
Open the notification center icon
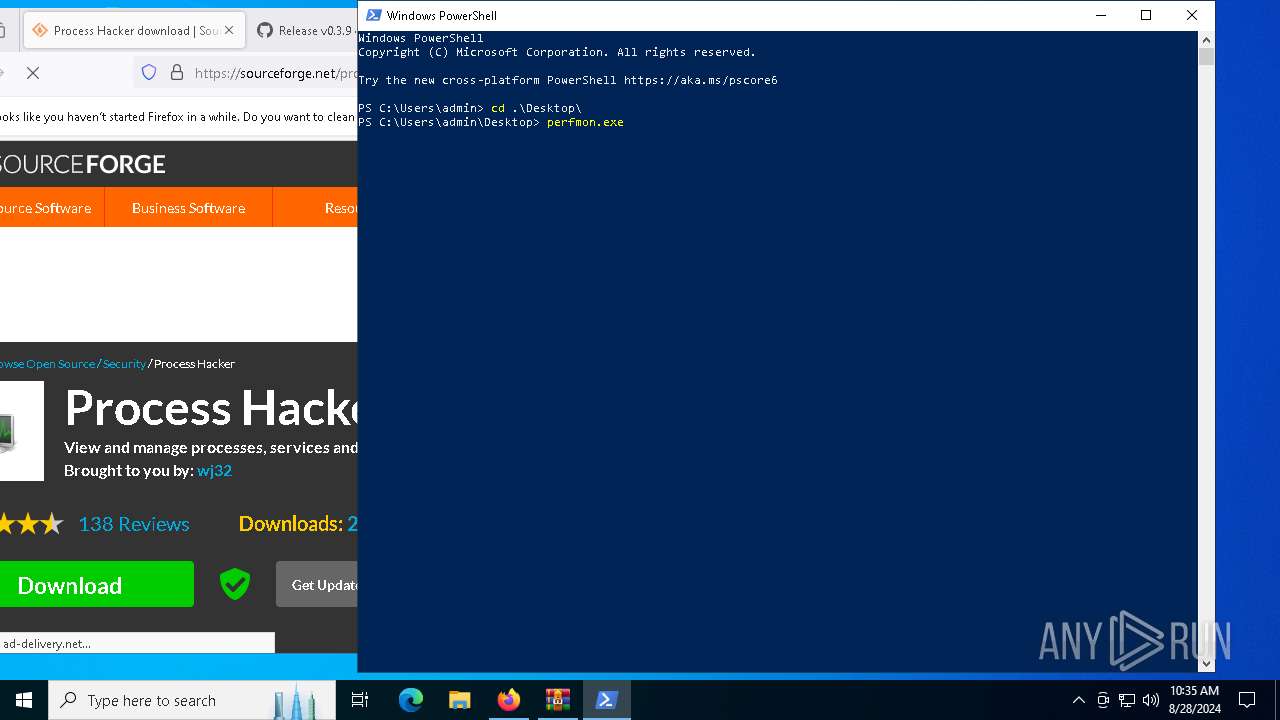coord(1247,700)
